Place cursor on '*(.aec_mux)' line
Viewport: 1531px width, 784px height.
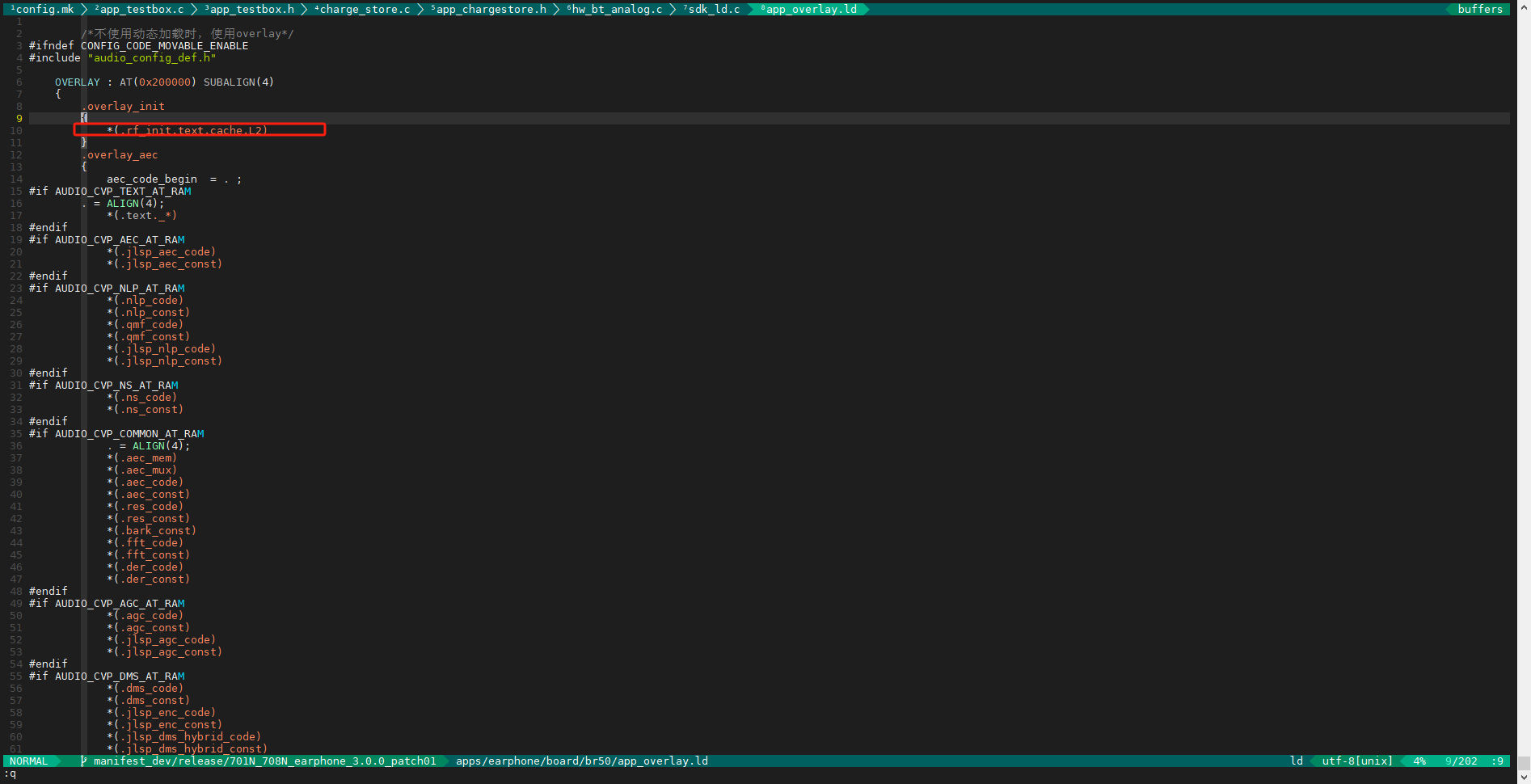pos(142,470)
